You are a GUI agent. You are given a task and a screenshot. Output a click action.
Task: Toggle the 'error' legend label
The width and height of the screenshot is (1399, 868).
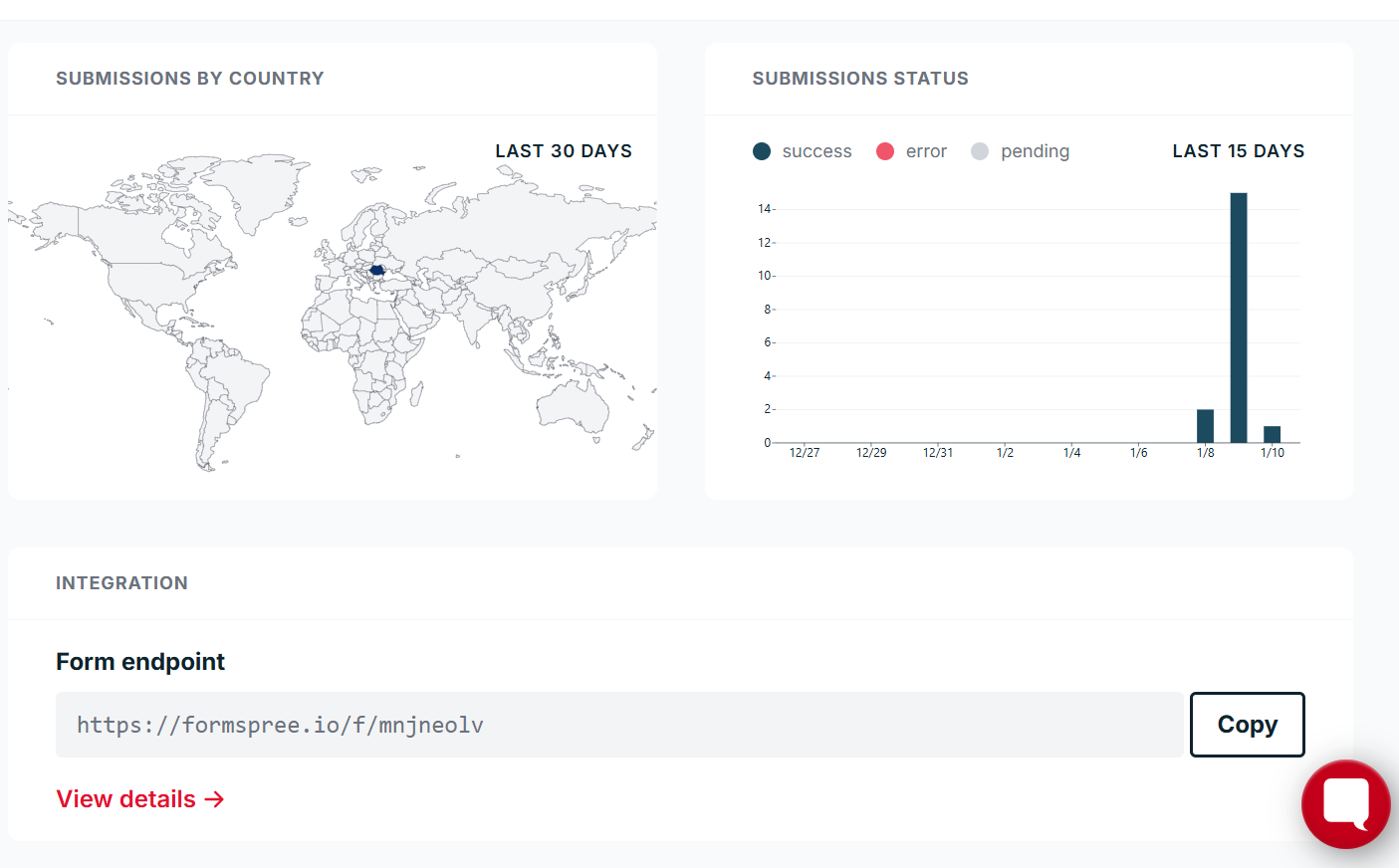coord(926,151)
